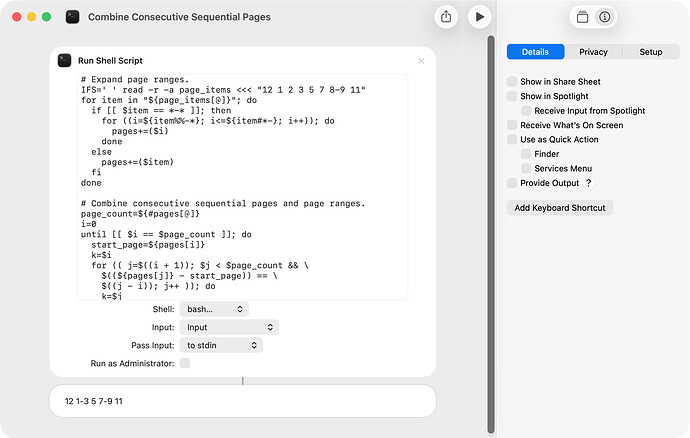Switch to the Details tab

click(535, 52)
